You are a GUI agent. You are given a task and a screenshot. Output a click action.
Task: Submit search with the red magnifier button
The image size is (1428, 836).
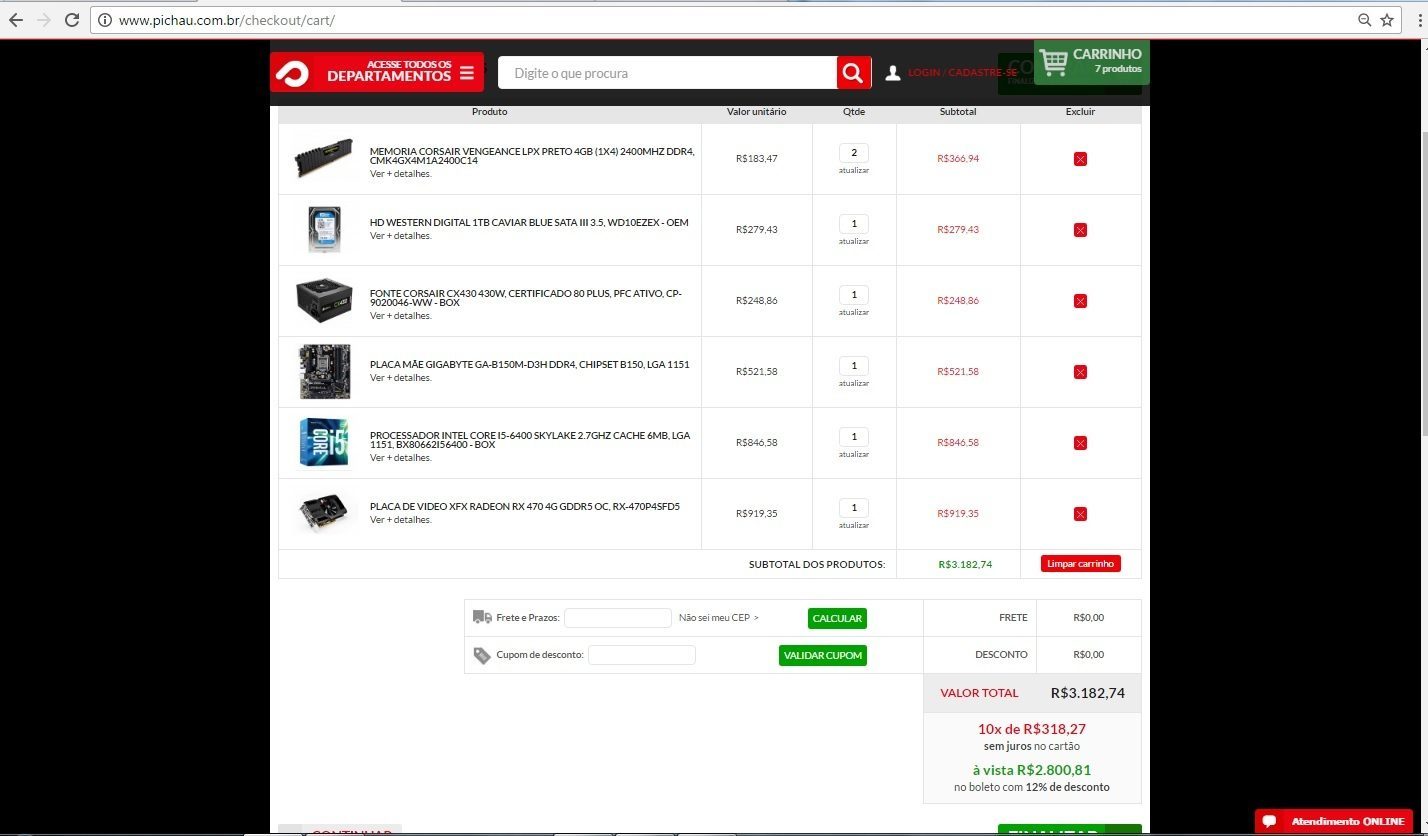853,73
